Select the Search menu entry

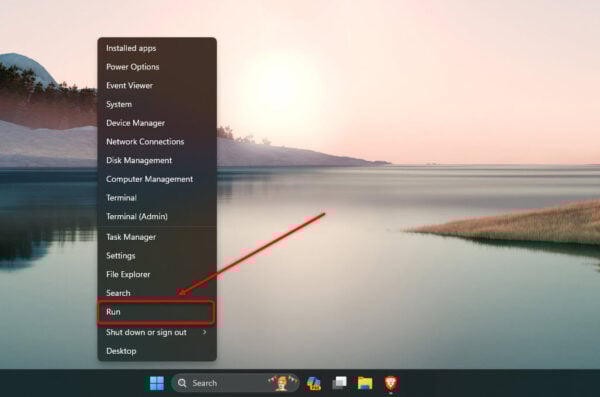pos(157,293)
